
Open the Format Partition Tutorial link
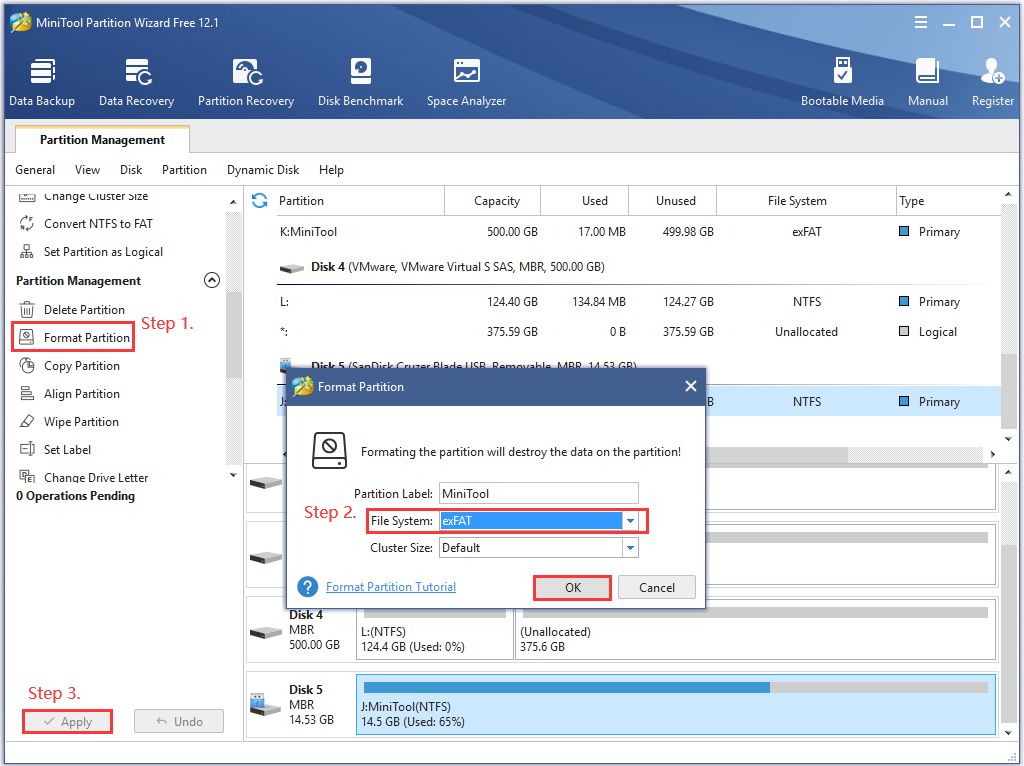click(x=391, y=587)
